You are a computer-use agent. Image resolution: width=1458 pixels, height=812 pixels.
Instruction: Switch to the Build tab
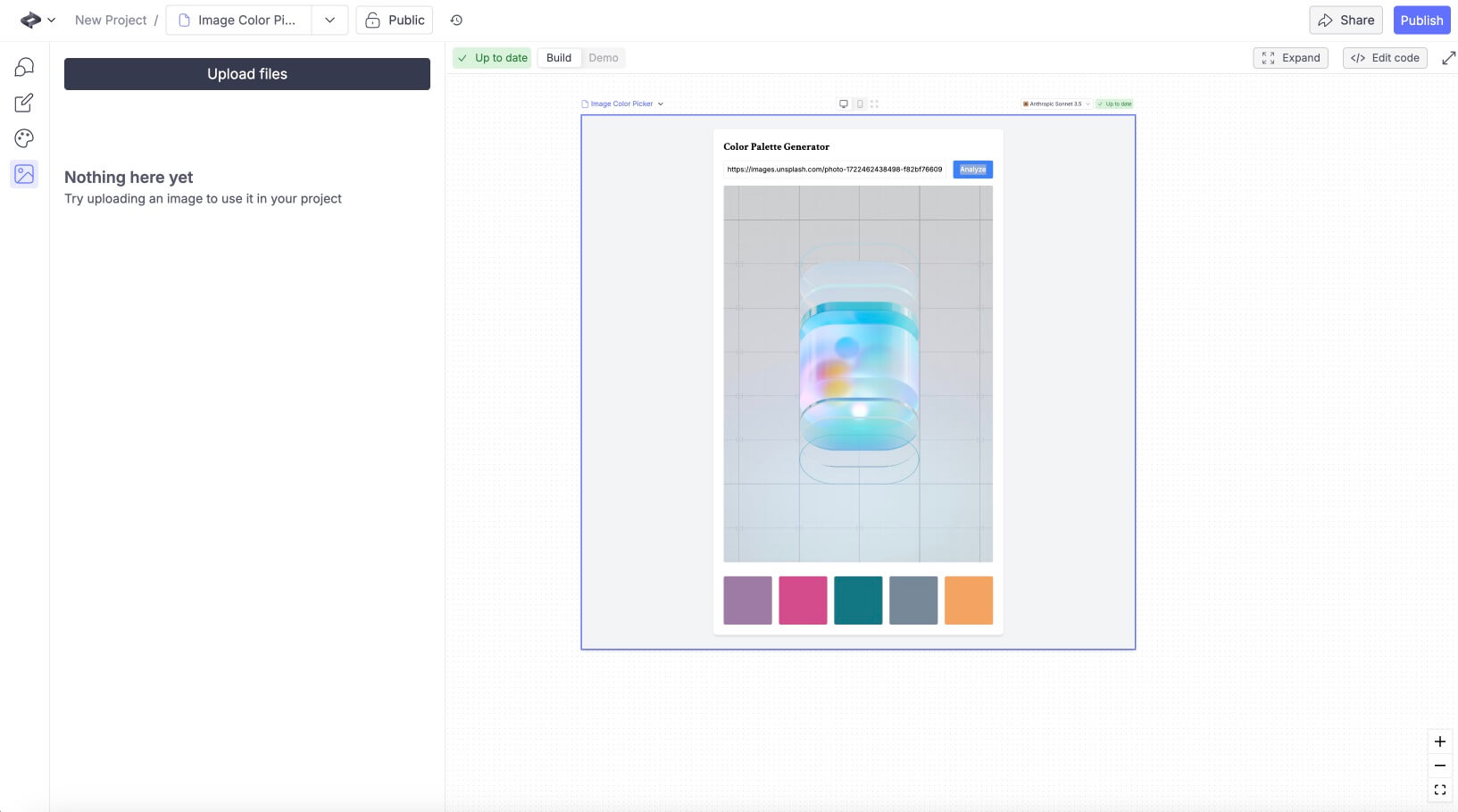[559, 58]
